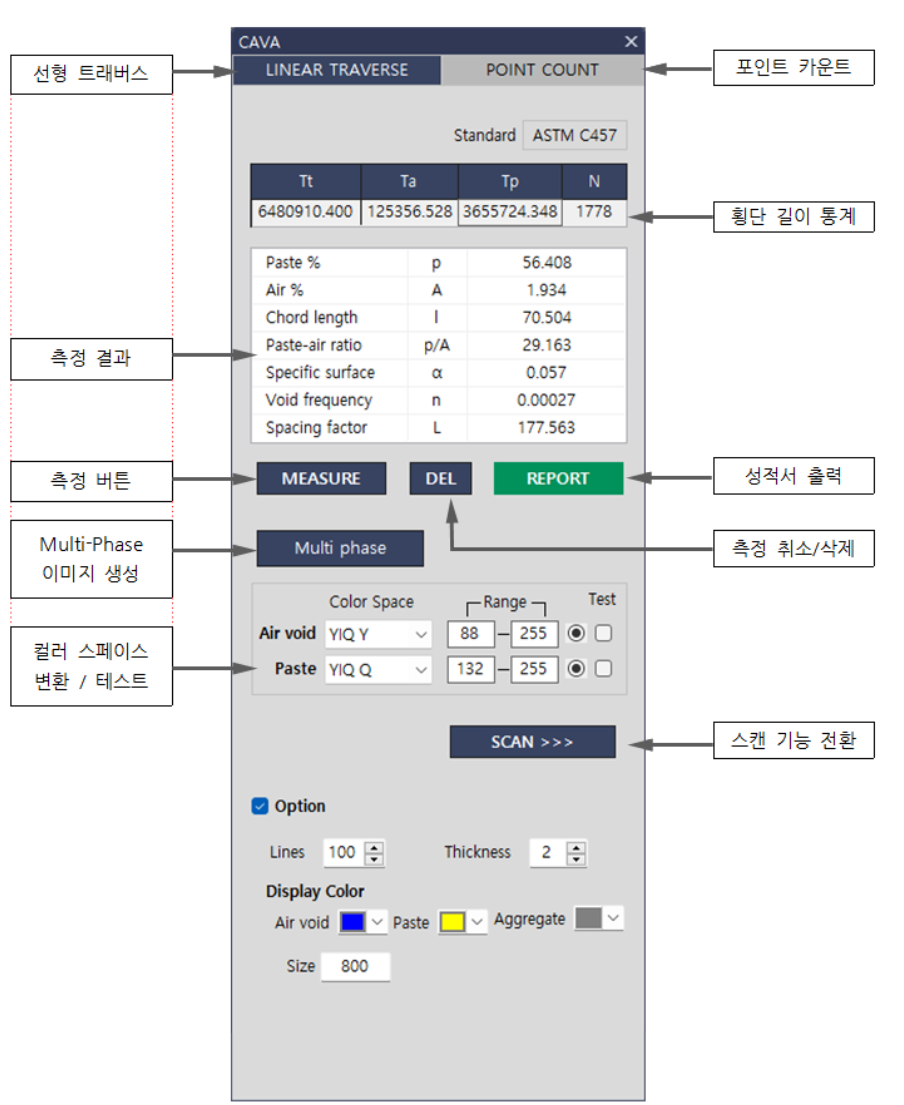Generate report with REPORT button
904x1105 pixels.
pos(558,479)
